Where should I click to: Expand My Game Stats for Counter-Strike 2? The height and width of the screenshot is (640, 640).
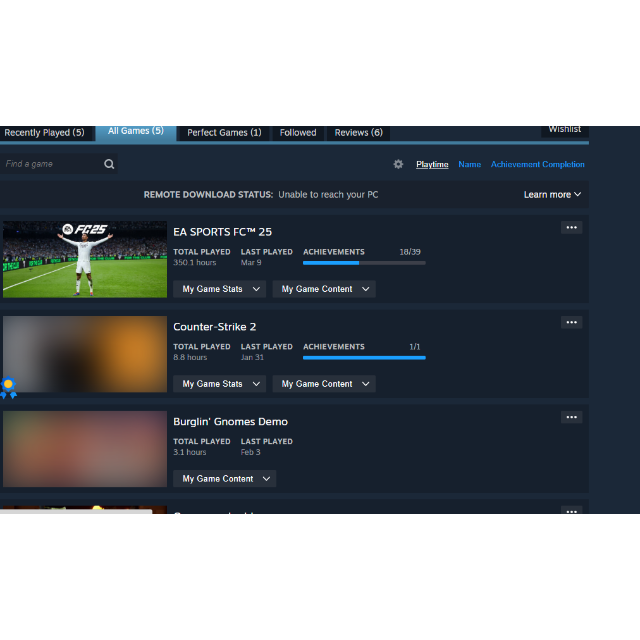pyautogui.click(x=220, y=384)
